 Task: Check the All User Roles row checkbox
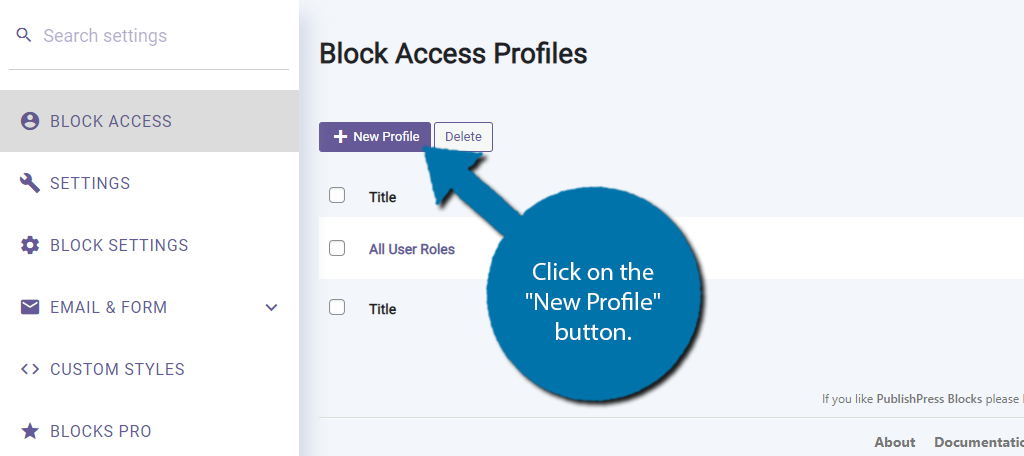(337, 248)
